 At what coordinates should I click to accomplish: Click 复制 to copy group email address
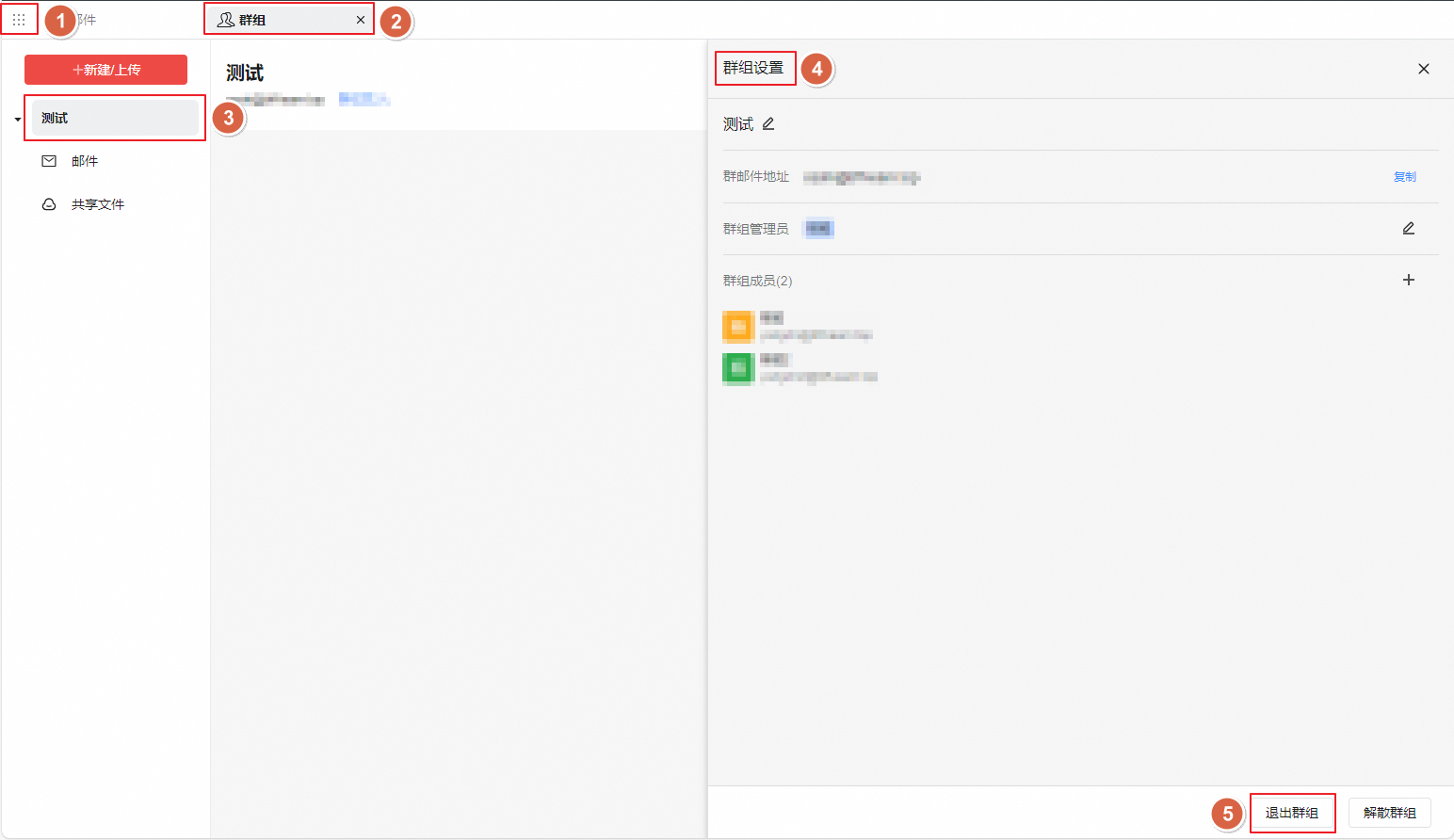coord(1404,177)
